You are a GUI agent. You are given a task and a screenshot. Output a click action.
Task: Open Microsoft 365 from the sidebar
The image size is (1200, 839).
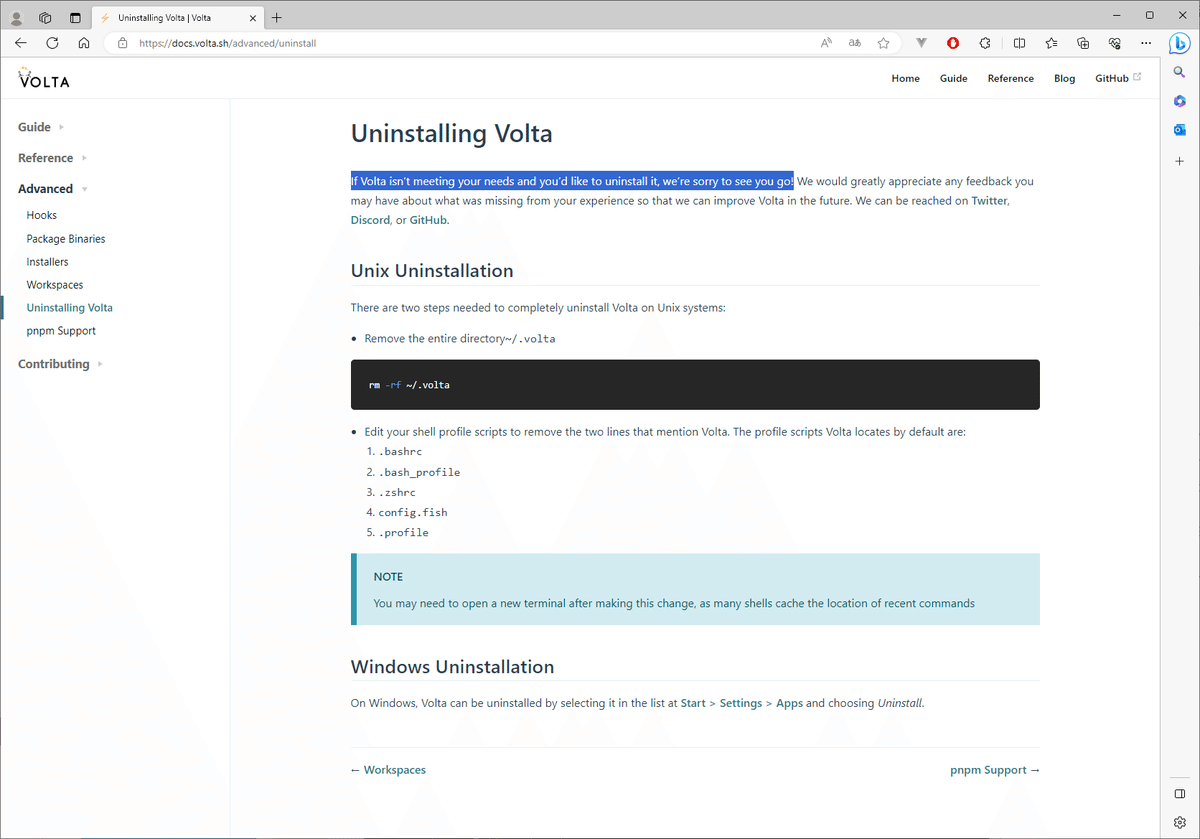[1179, 100]
